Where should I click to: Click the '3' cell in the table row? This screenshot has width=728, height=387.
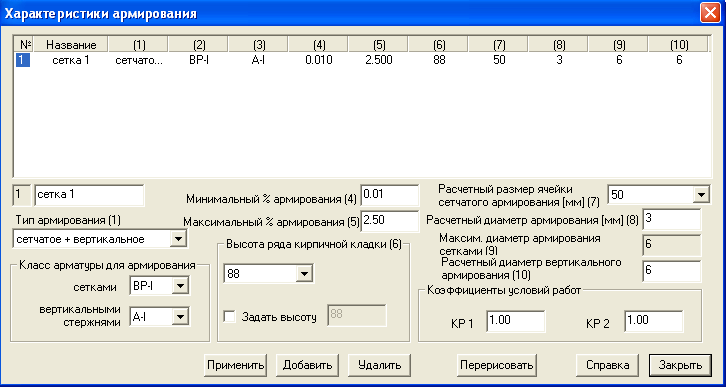559,60
